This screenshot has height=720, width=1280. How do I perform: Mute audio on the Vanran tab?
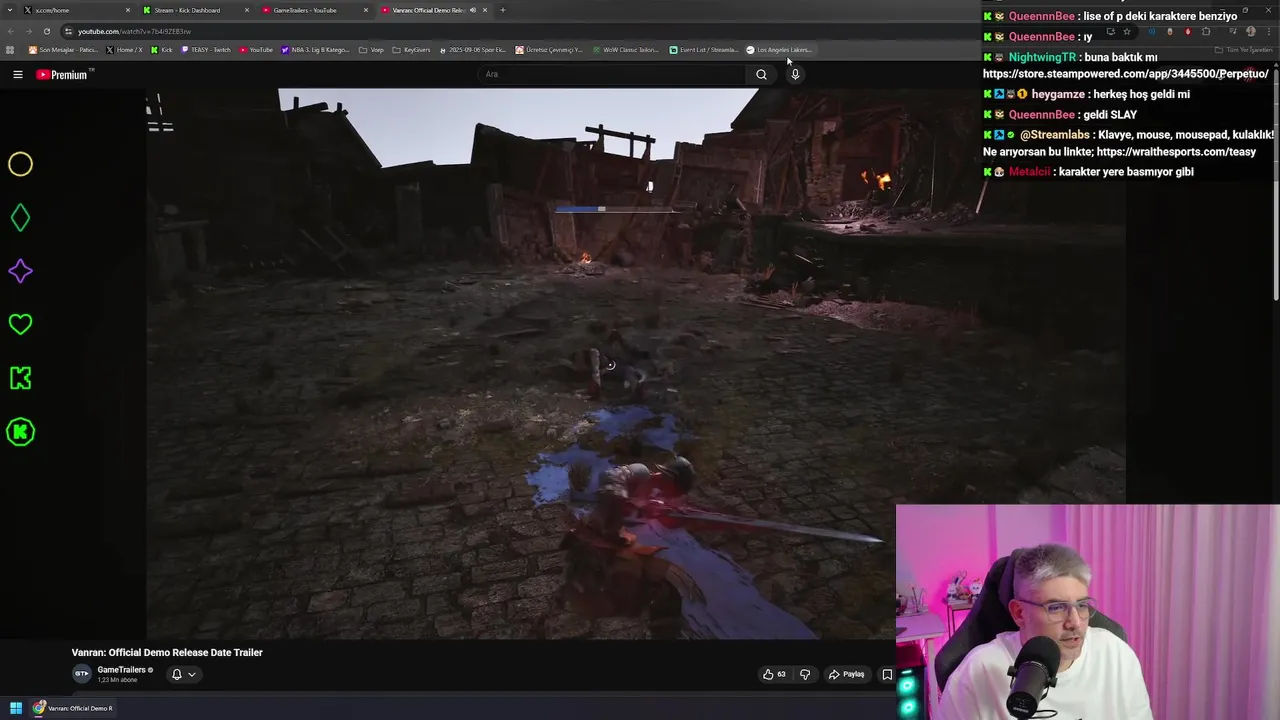pyautogui.click(x=473, y=10)
